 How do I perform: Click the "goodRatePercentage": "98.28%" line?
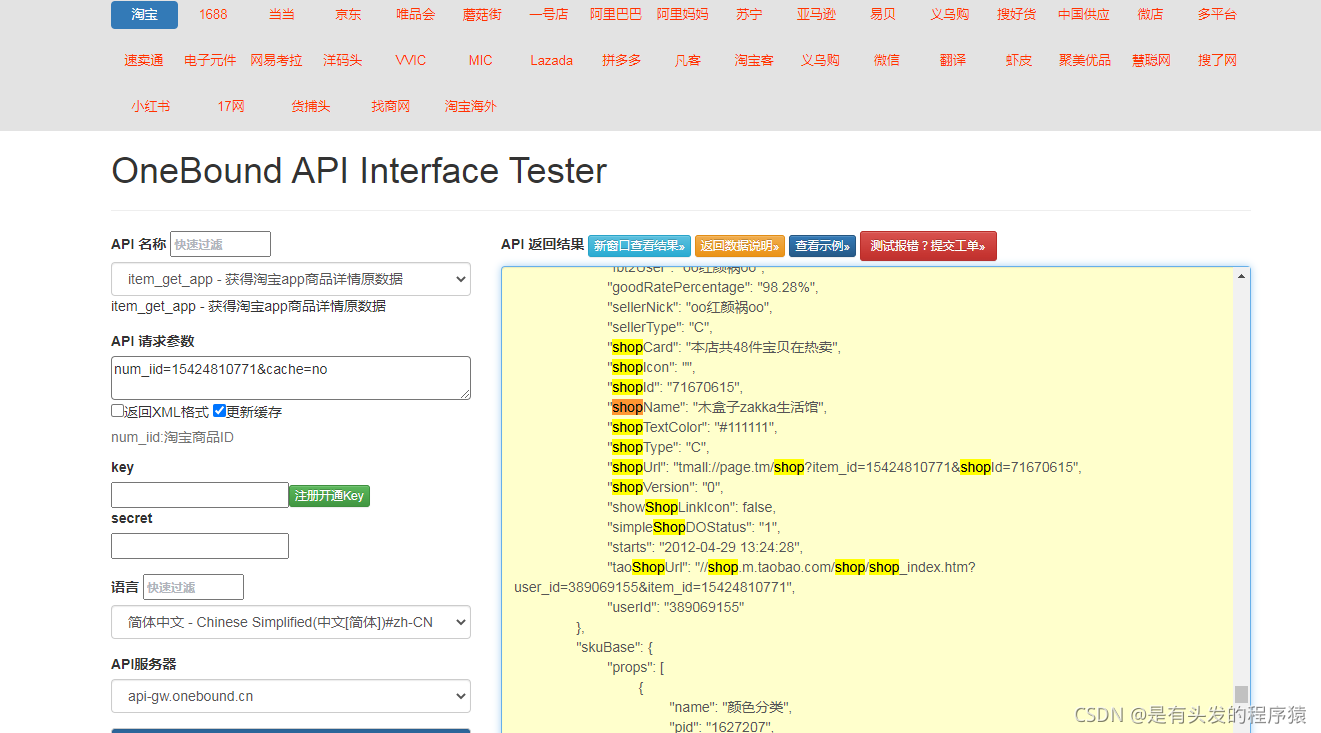[x=713, y=287]
